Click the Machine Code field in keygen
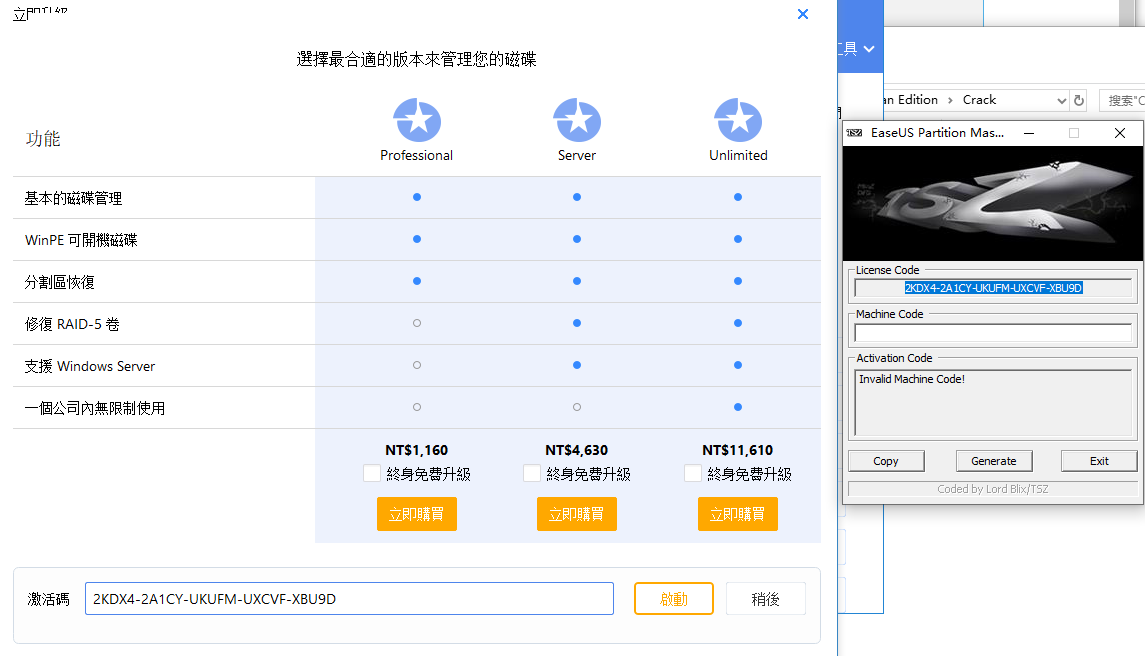 pos(993,333)
